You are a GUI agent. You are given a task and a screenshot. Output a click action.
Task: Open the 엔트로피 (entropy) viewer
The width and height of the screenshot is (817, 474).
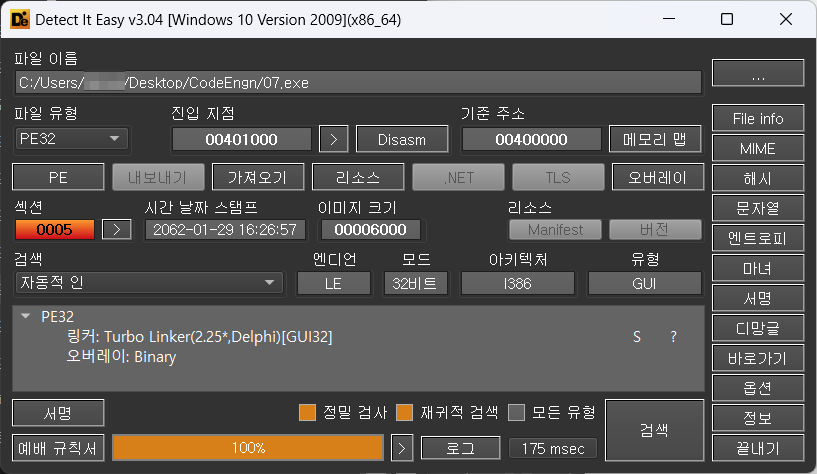point(758,239)
